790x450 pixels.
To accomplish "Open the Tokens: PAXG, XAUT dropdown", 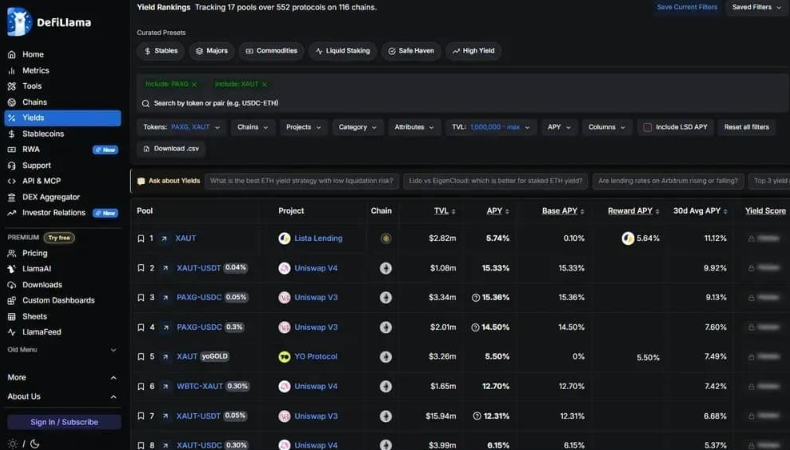I will pos(181,127).
